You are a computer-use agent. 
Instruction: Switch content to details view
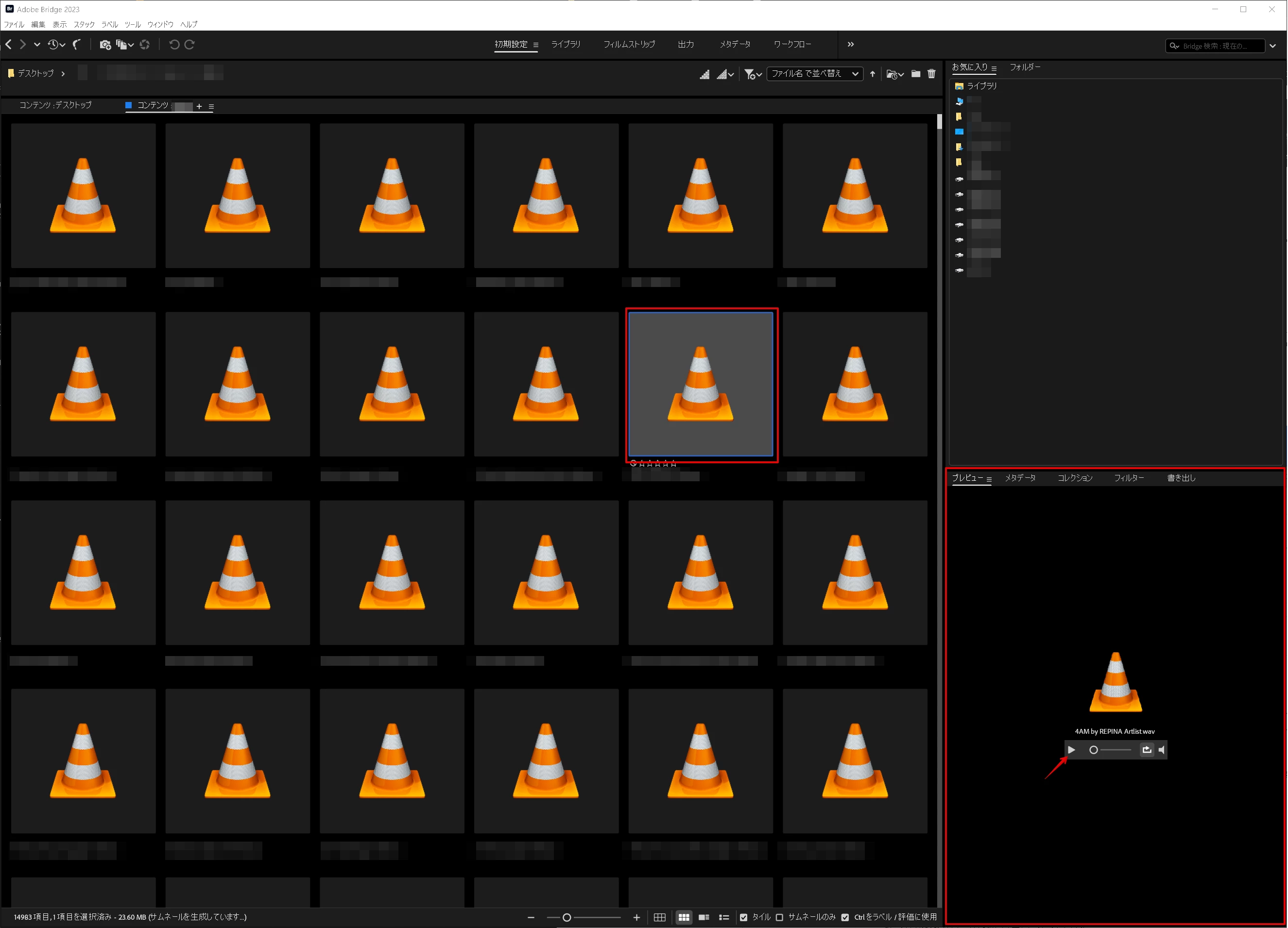pyautogui.click(x=704, y=917)
